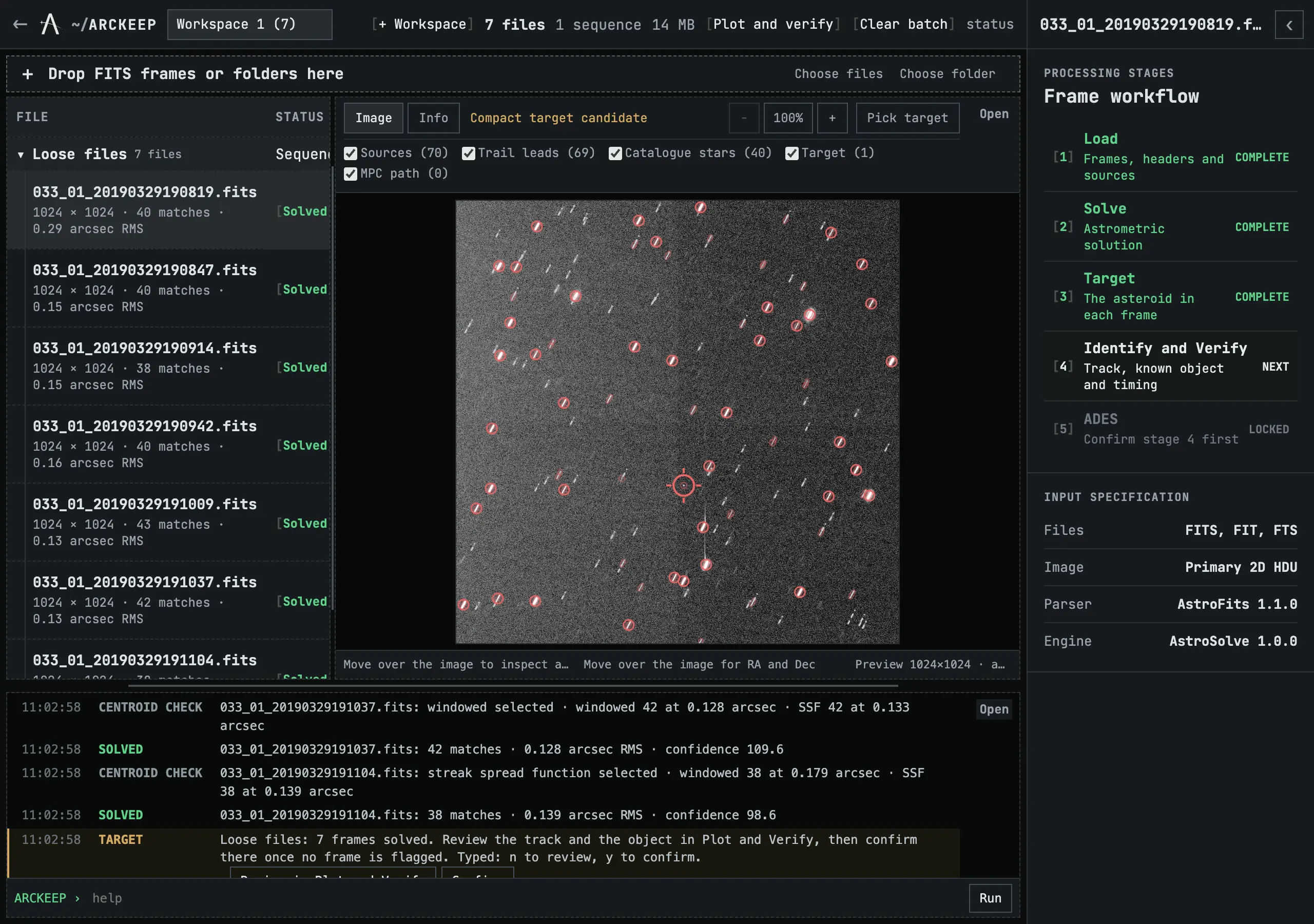1314x924 pixels.
Task: Select file 033_01_20190329191037.fits
Action: pyautogui.click(x=169, y=600)
